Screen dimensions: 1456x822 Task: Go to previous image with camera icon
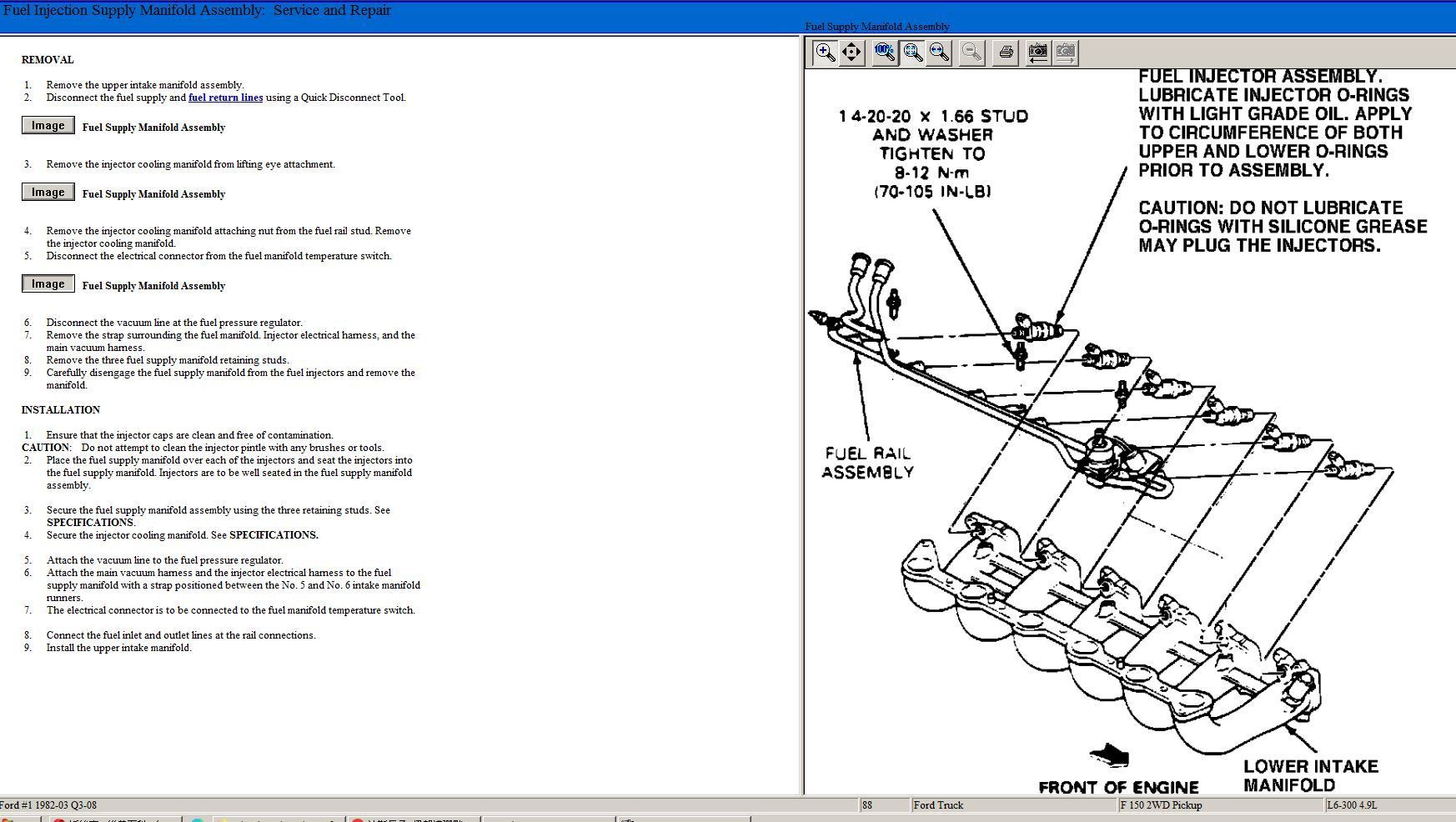coord(1037,53)
